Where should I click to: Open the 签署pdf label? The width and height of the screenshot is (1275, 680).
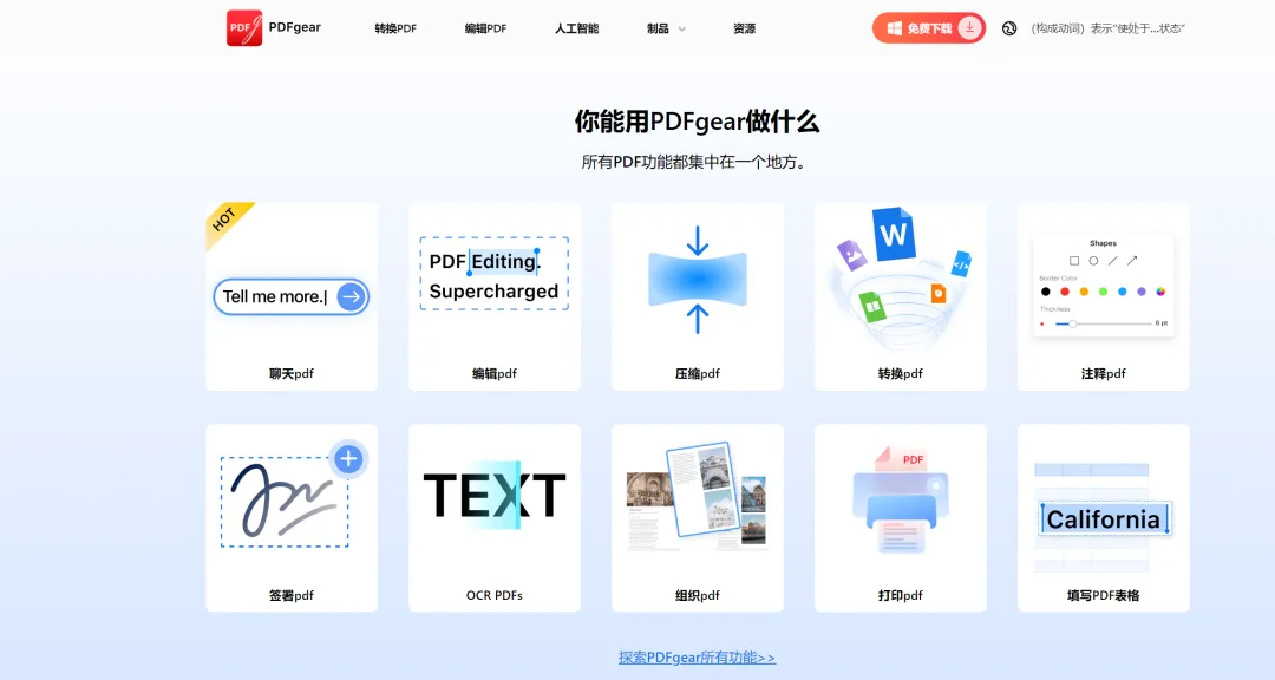click(292, 595)
